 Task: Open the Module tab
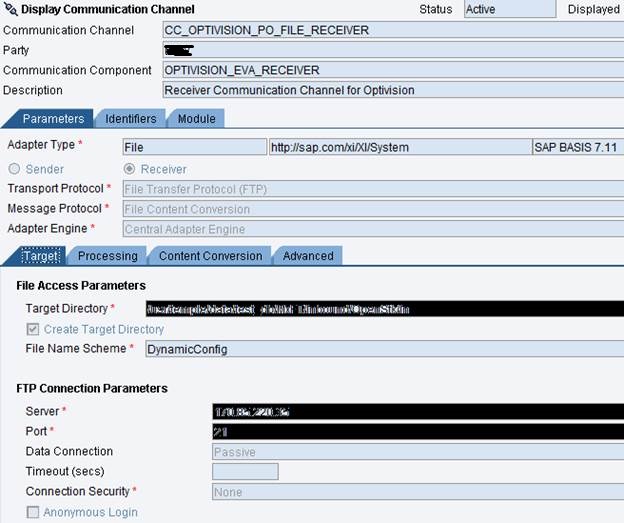(197, 119)
